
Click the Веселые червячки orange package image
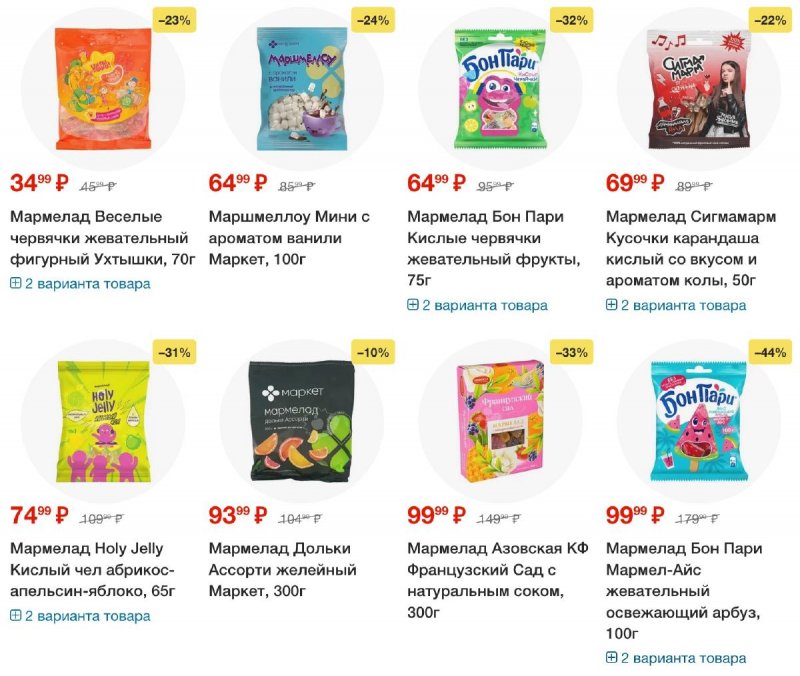click(104, 88)
